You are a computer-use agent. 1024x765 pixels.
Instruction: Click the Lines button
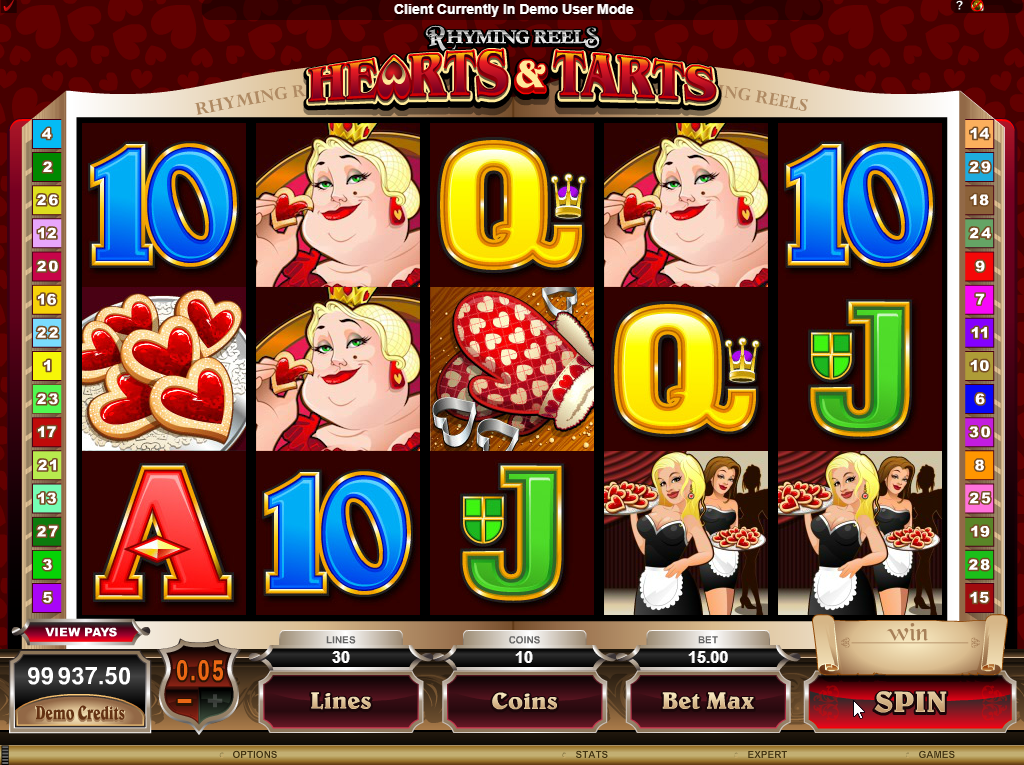(340, 702)
